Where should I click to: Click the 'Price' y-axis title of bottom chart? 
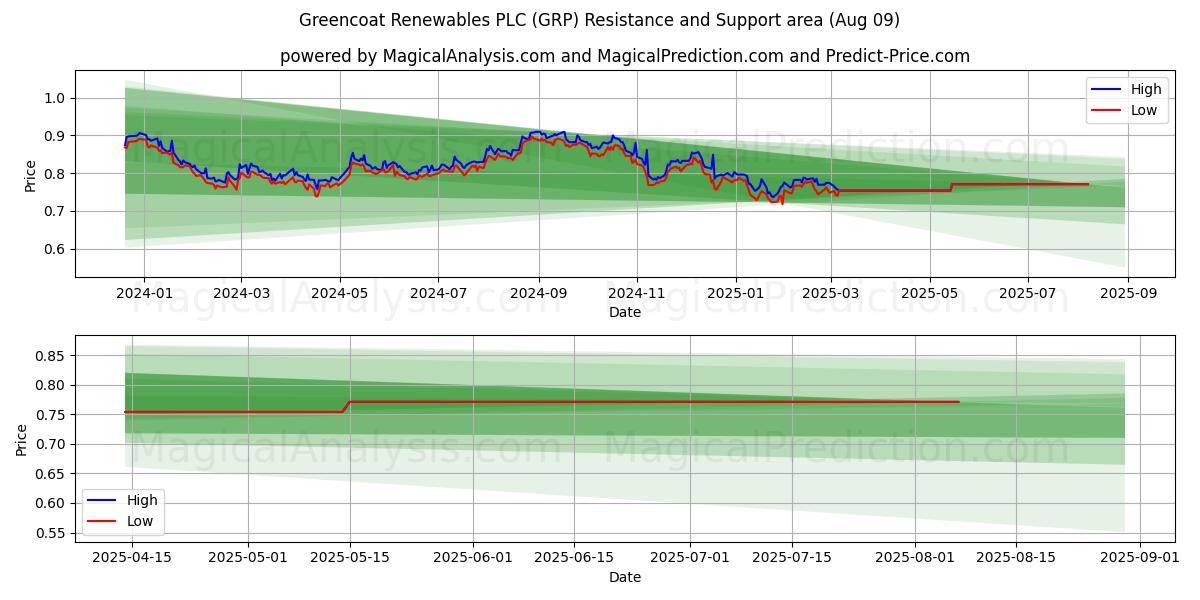click(22, 440)
